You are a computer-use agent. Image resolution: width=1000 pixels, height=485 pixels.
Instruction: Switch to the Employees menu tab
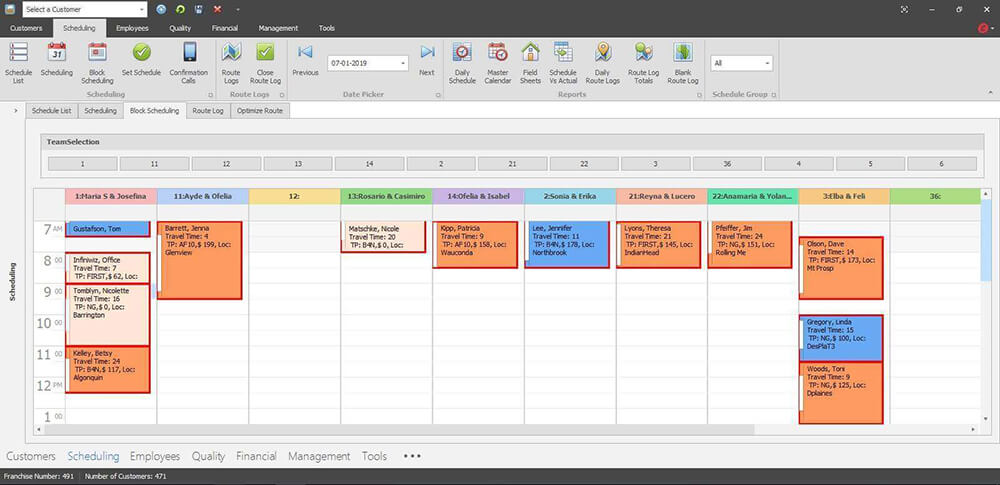[x=133, y=28]
